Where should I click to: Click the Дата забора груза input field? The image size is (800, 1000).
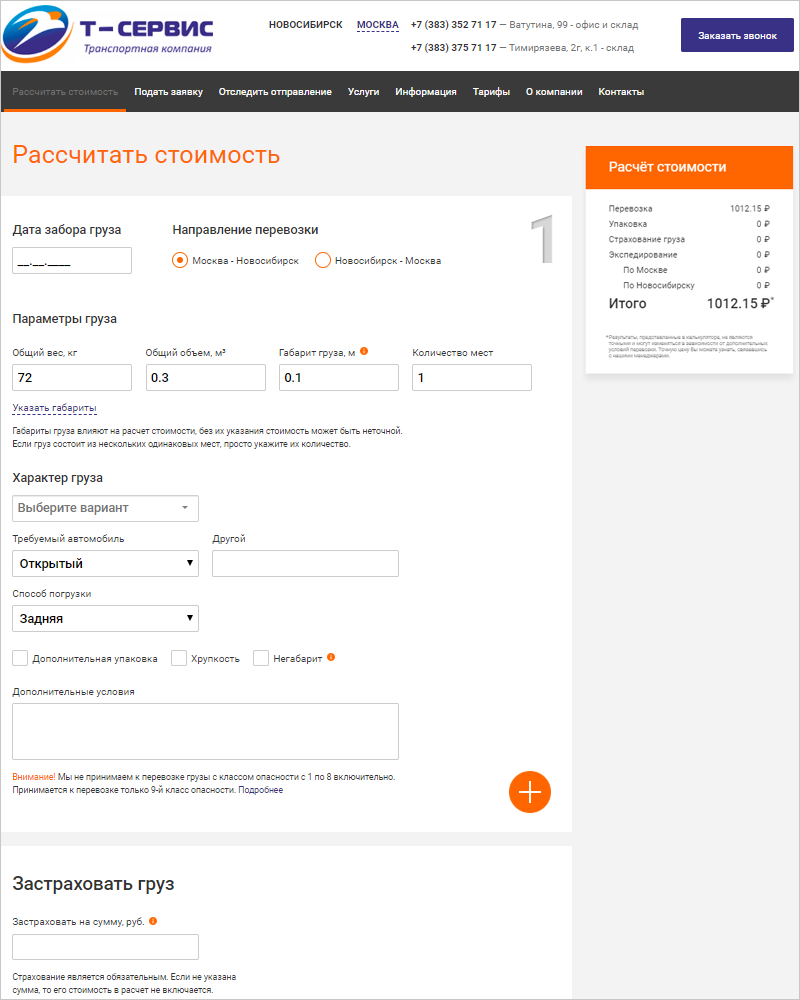coord(72,261)
